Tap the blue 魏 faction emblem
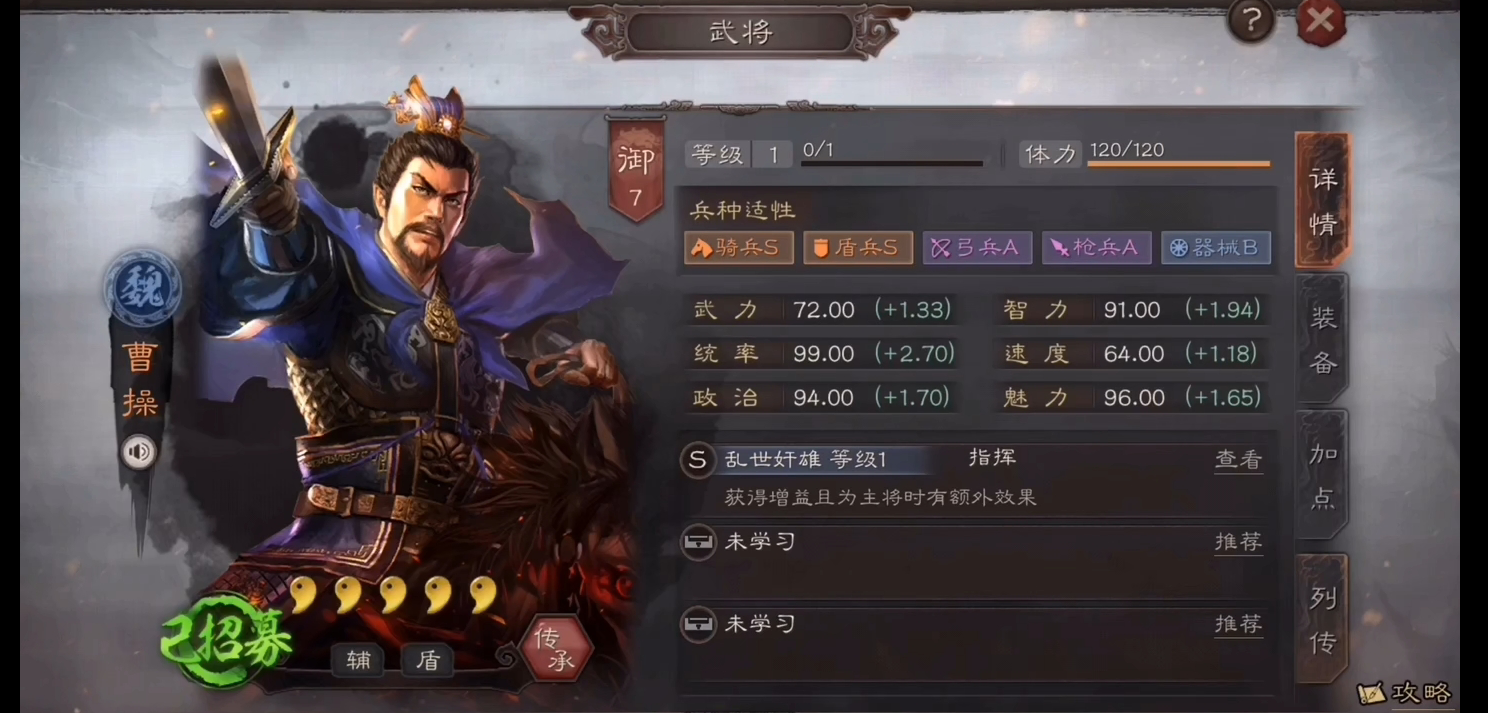This screenshot has width=1488, height=713. (x=143, y=288)
